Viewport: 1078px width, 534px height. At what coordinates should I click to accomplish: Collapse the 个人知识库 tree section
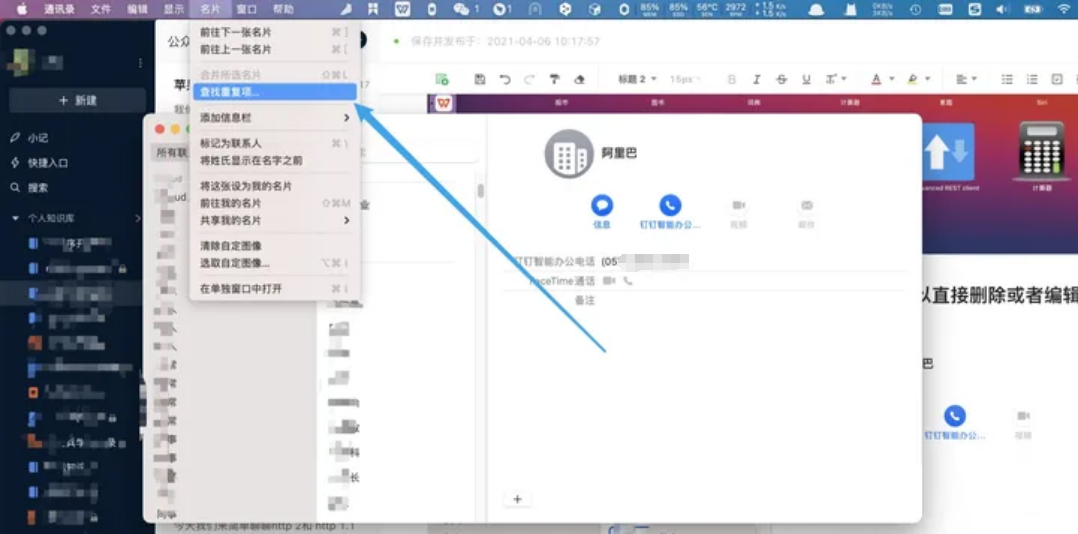[x=16, y=218]
